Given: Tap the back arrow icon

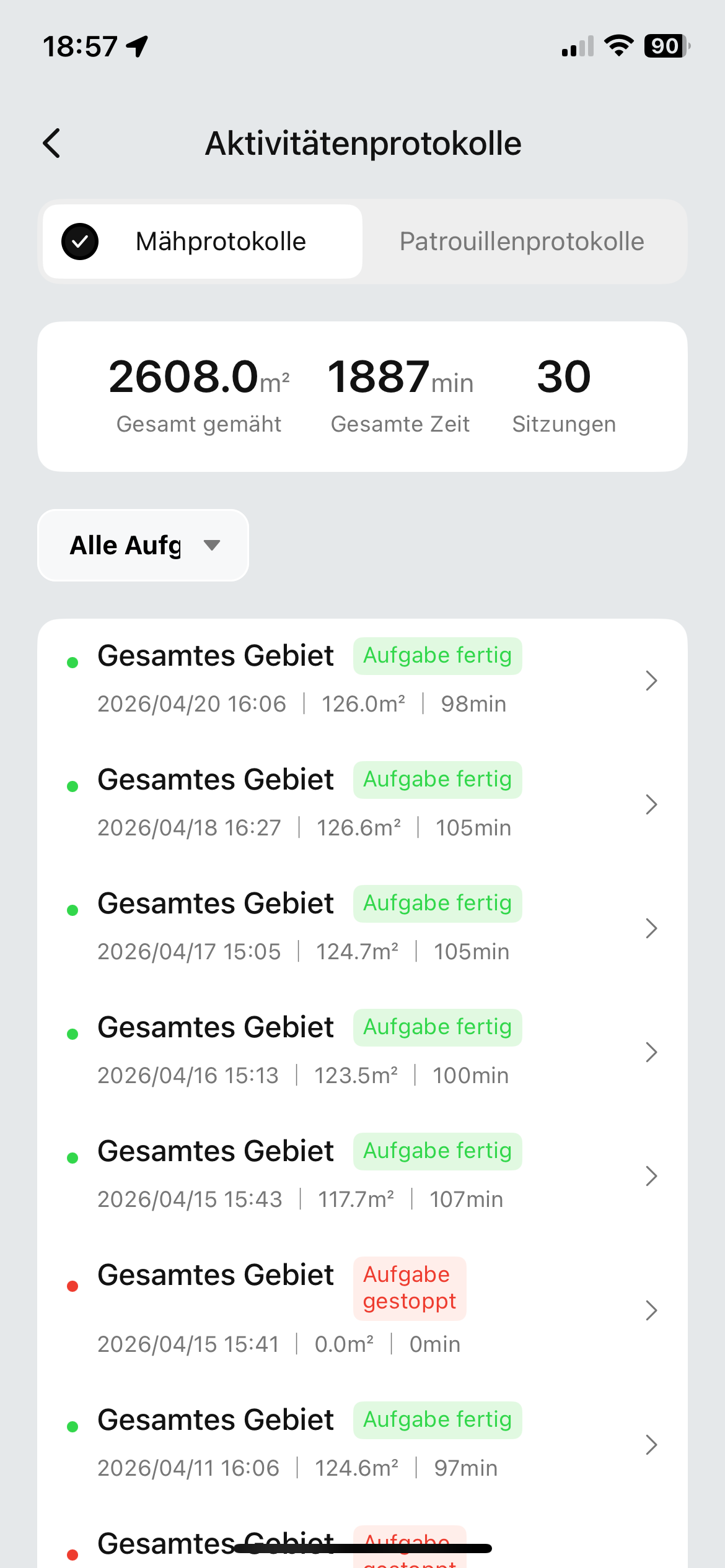Looking at the screenshot, I should click(x=52, y=144).
